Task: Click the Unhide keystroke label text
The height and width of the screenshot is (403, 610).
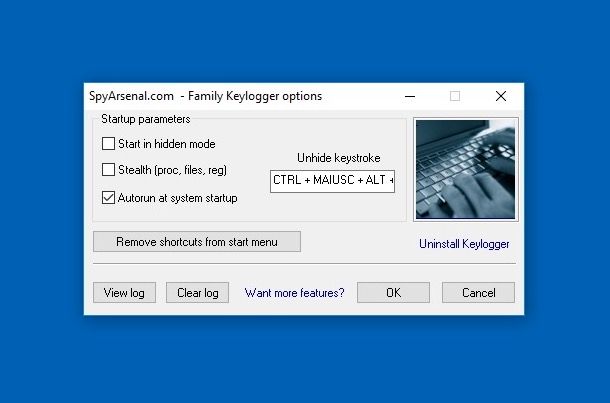Action: [338, 158]
